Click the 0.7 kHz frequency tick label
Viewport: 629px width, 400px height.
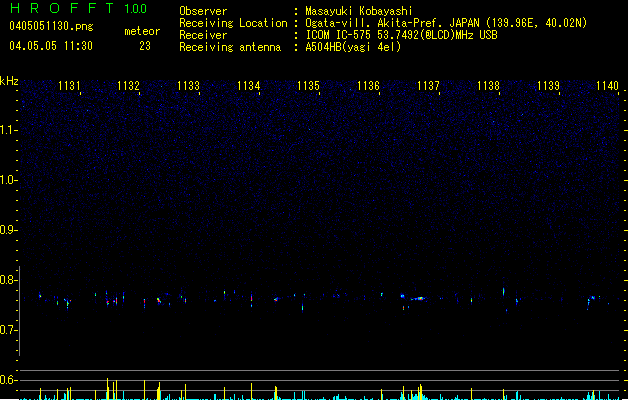coord(7,330)
